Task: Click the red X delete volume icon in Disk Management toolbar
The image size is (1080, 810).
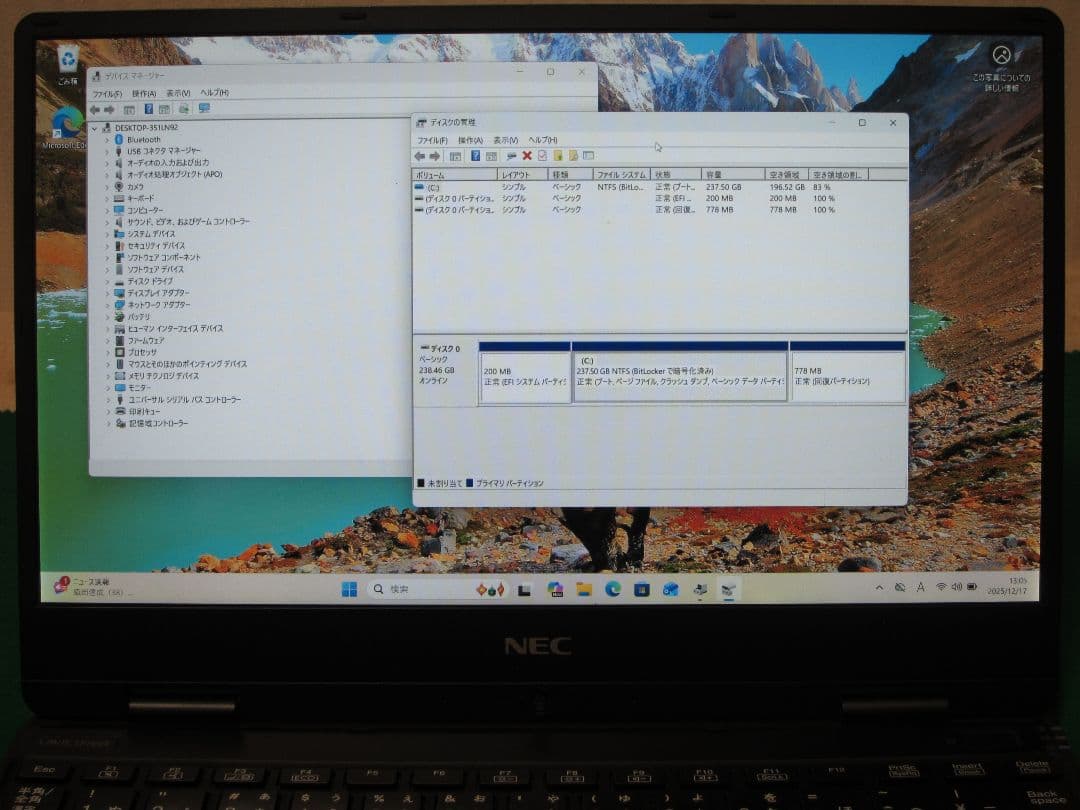Action: (x=526, y=156)
